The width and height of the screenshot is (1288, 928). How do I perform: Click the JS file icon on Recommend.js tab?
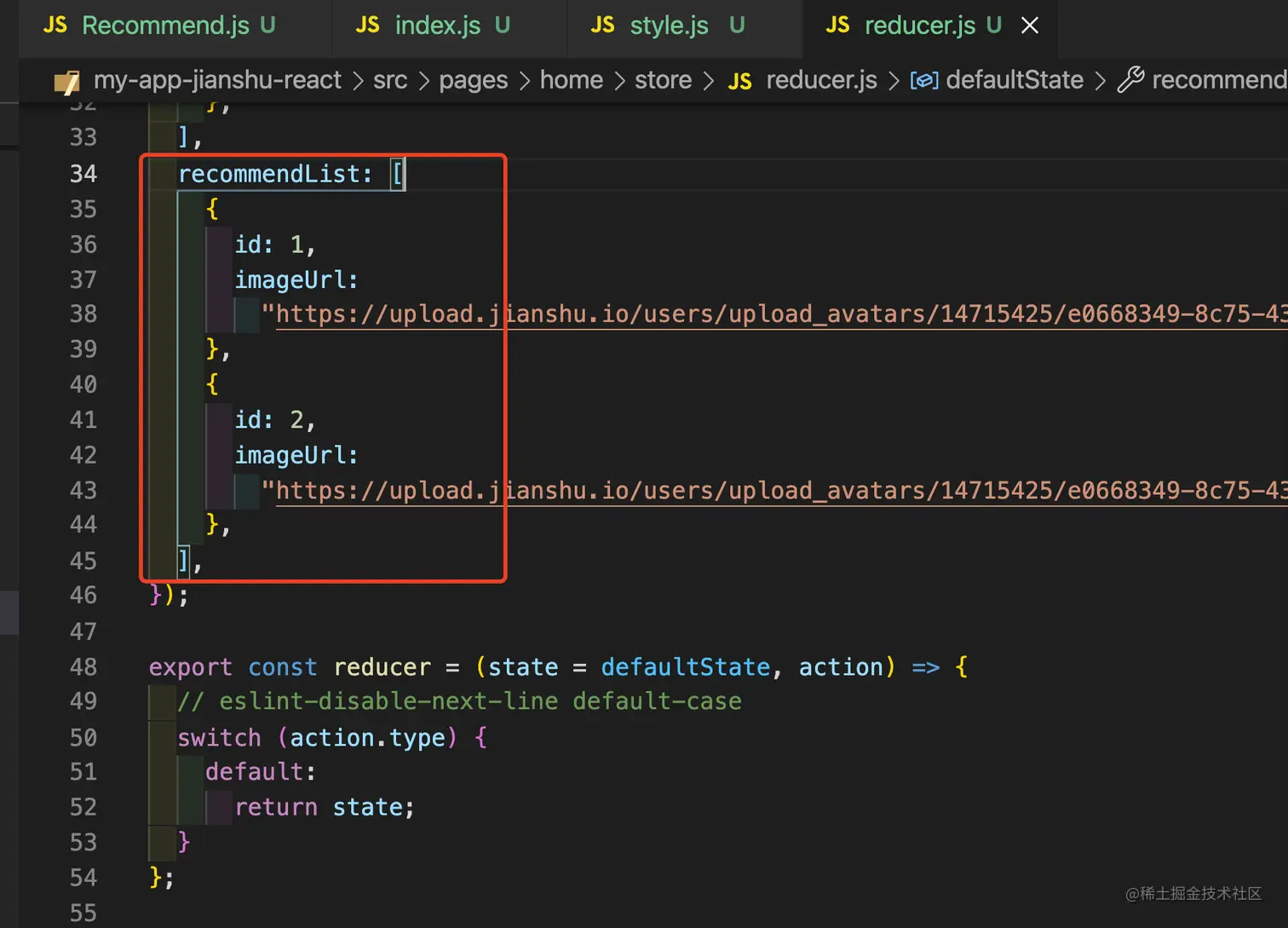(x=55, y=26)
